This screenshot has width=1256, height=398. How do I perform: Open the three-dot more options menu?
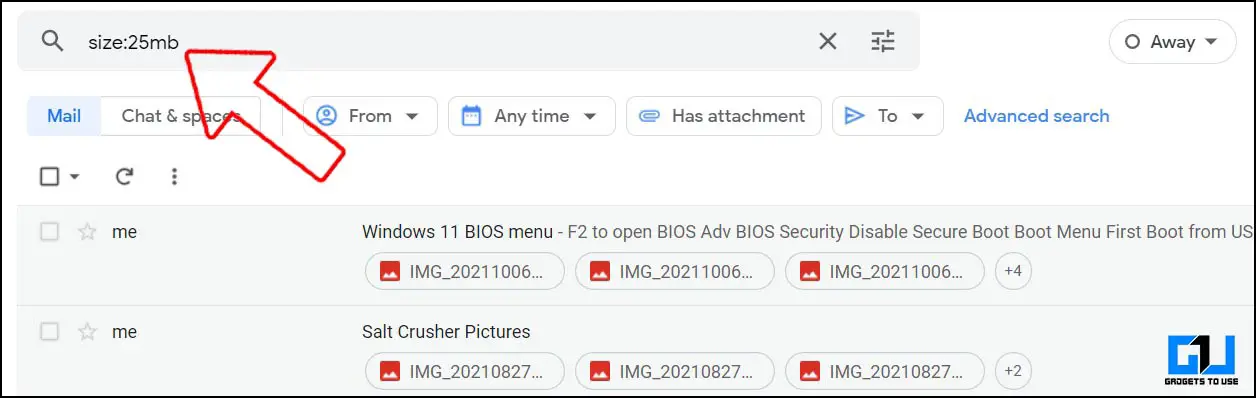(174, 177)
